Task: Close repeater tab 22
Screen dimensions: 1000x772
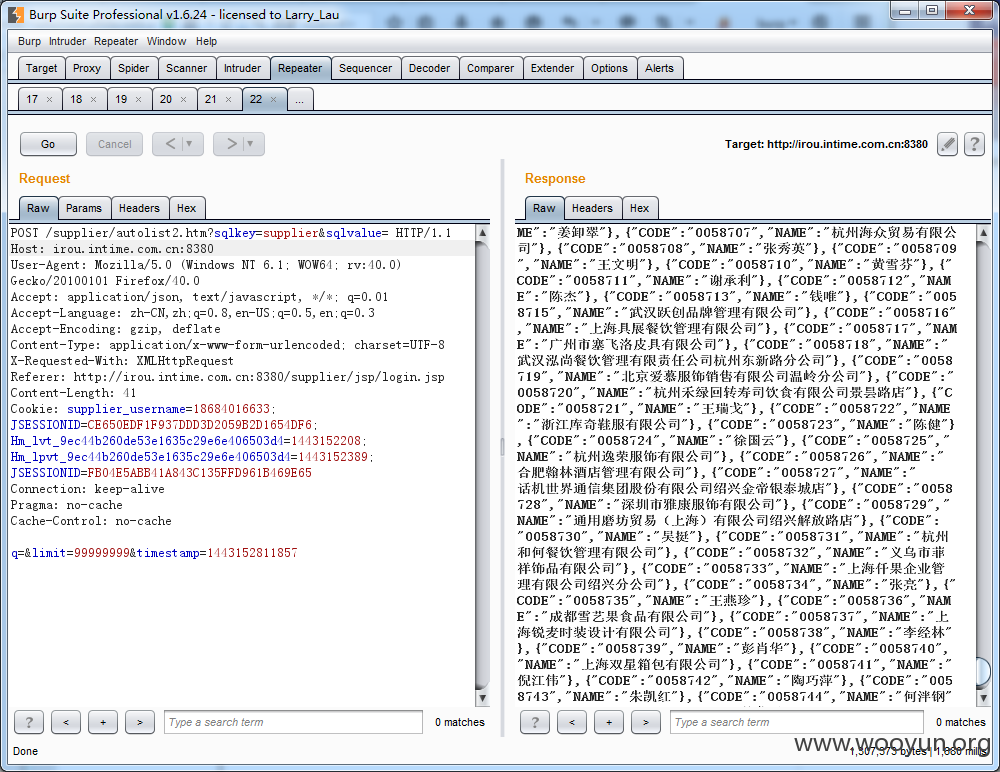Action: click(x=273, y=100)
